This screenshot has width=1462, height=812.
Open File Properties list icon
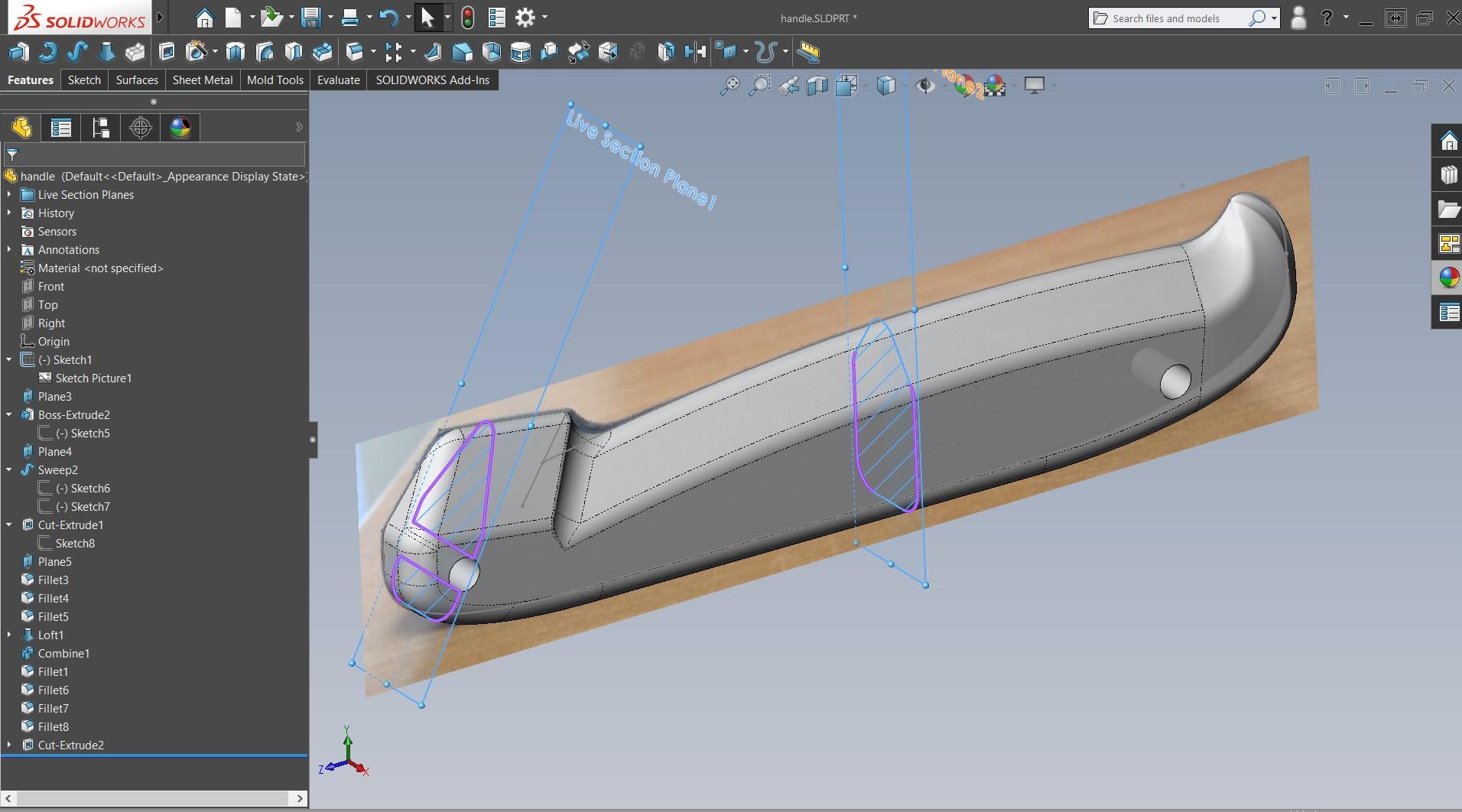tap(496, 18)
